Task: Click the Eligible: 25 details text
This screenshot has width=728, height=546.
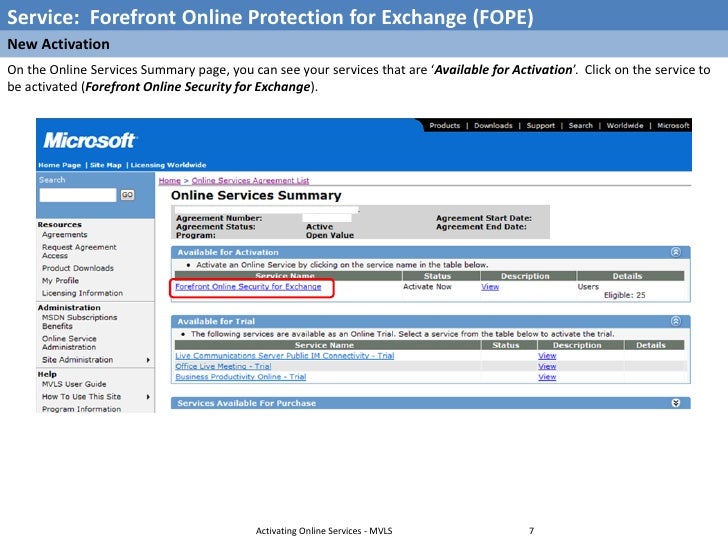Action: (x=624, y=295)
